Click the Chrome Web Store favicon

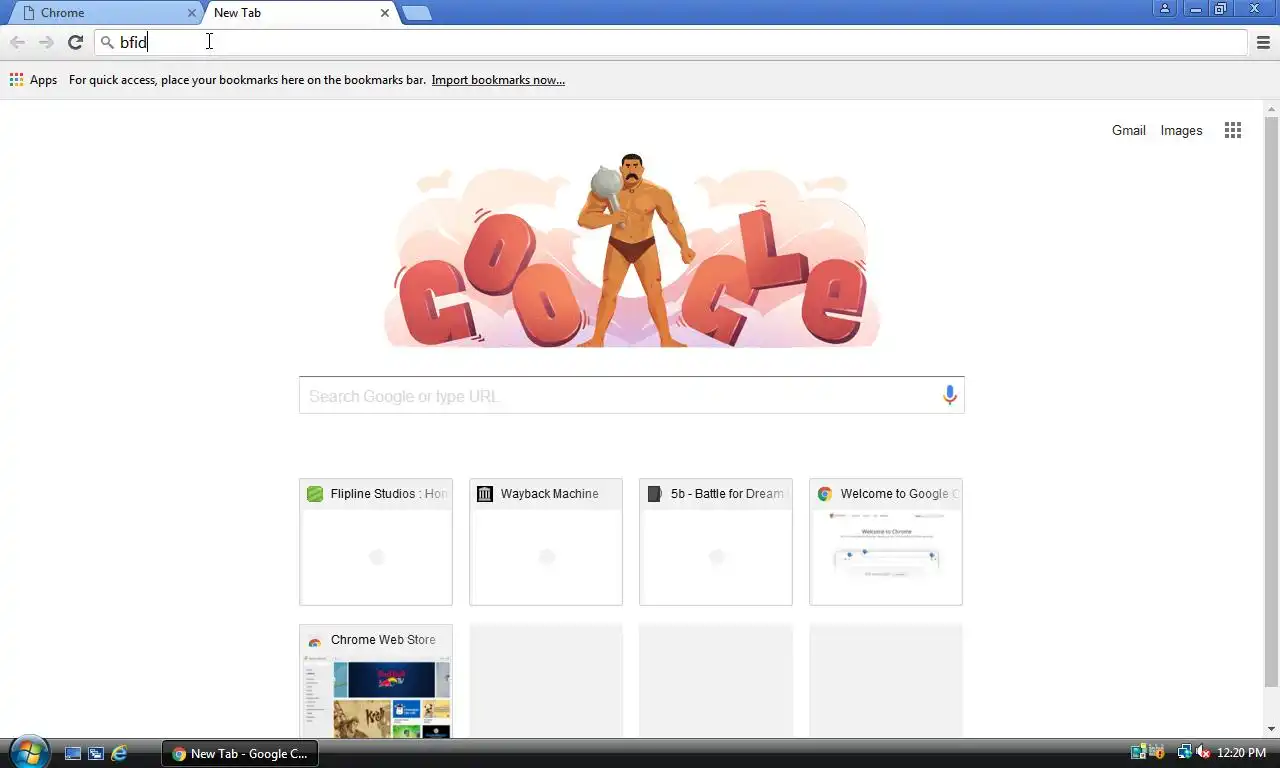pyautogui.click(x=315, y=641)
